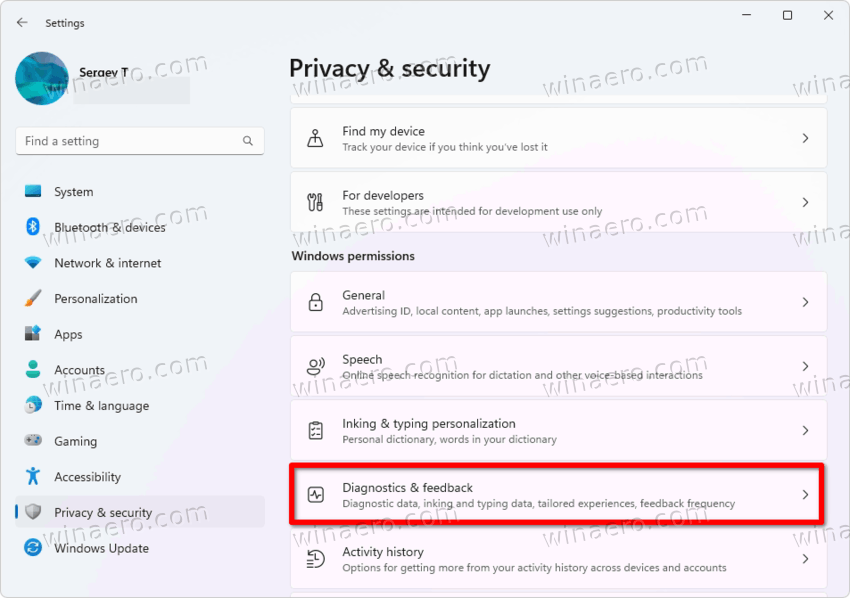Click the back arrow icon

click(22, 22)
